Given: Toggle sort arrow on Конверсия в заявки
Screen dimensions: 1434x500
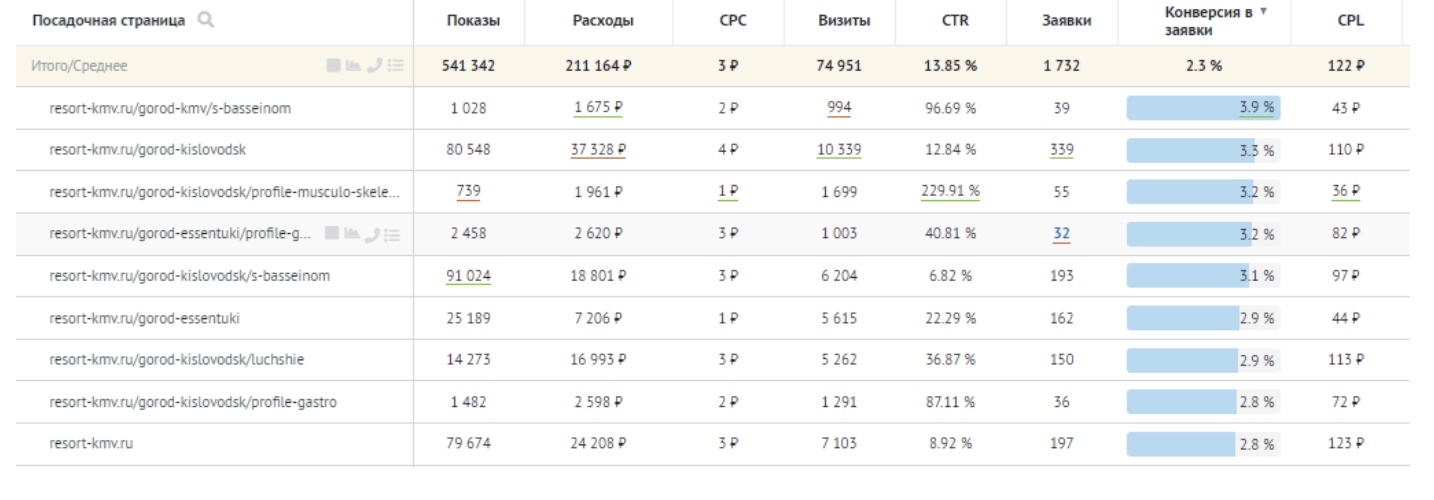Looking at the screenshot, I should (1262, 11).
